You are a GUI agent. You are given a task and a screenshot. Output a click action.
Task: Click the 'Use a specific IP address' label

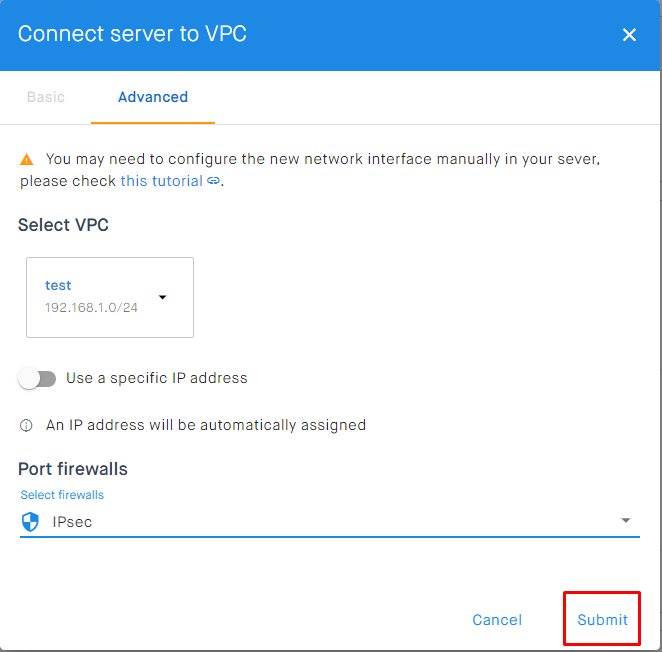click(156, 379)
